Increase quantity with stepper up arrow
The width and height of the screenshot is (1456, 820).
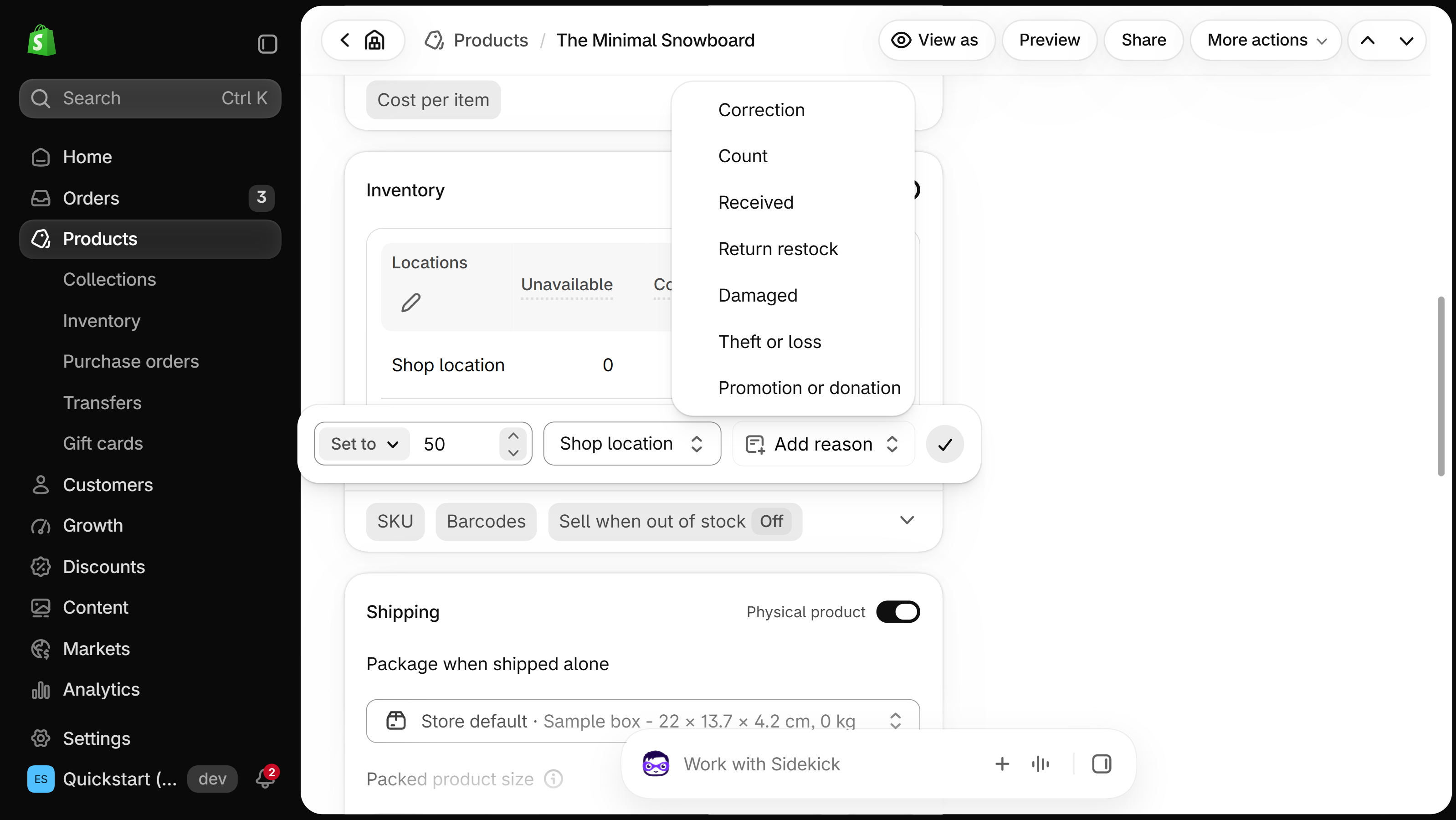click(x=513, y=436)
